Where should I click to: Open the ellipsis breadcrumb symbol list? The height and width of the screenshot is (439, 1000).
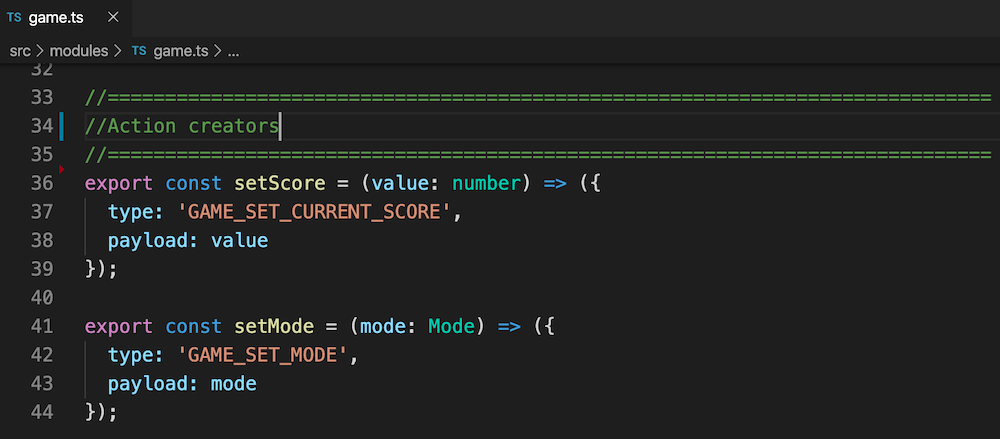(x=233, y=52)
